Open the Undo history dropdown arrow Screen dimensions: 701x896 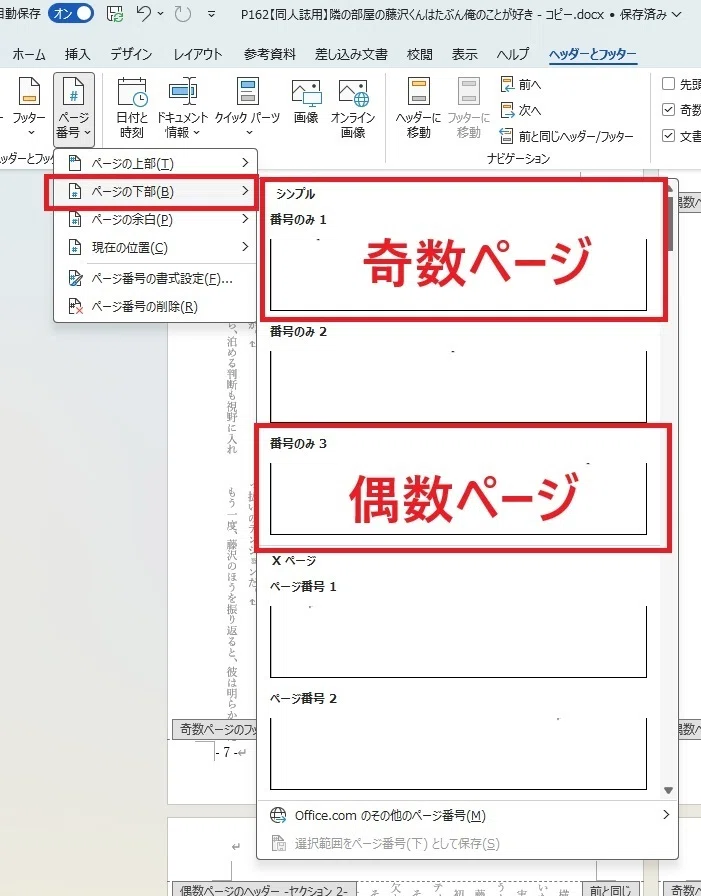click(x=161, y=14)
